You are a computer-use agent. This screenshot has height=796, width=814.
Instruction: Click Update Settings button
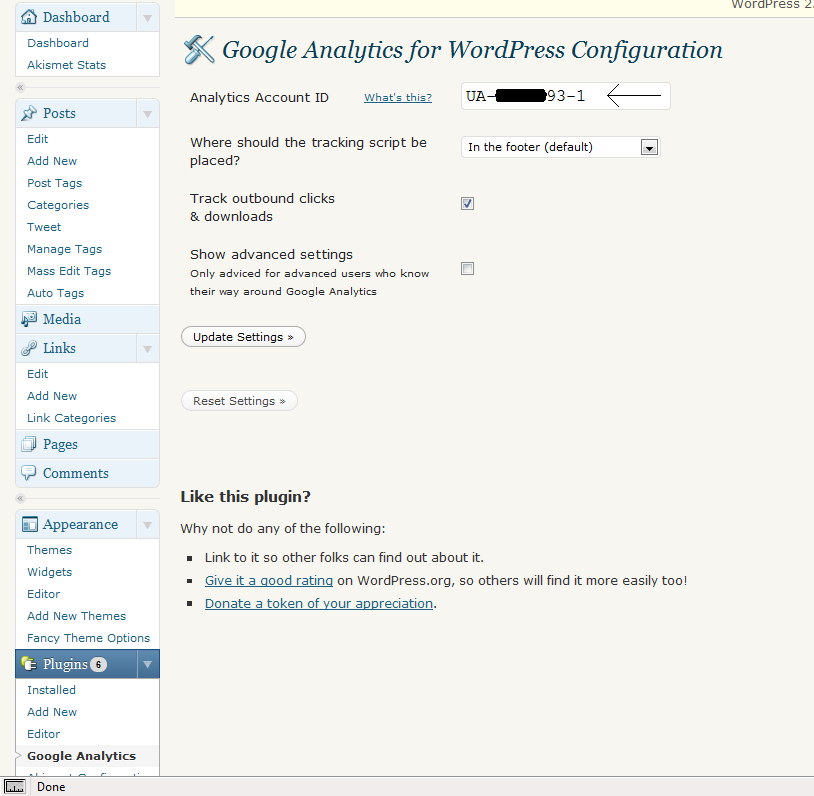243,336
